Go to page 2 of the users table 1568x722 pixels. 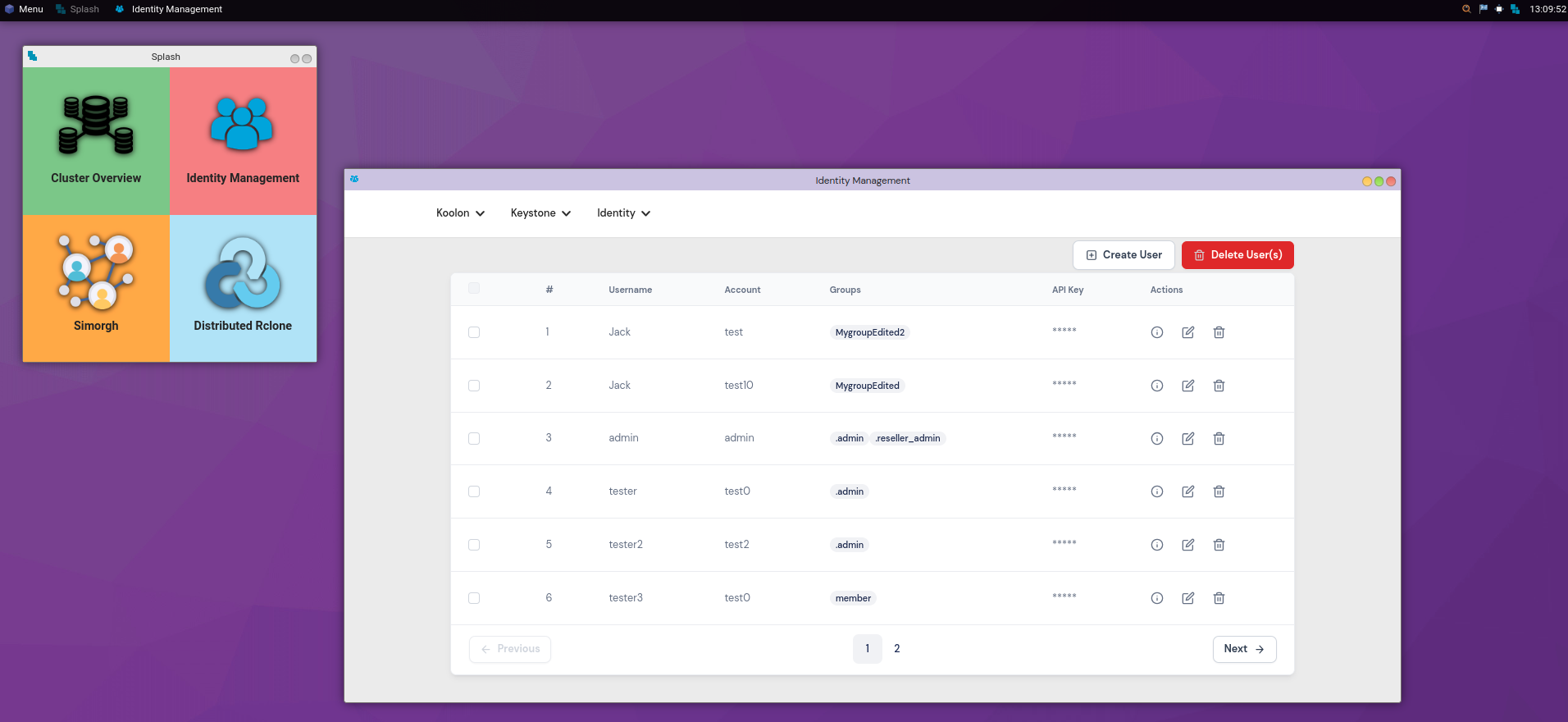point(897,649)
